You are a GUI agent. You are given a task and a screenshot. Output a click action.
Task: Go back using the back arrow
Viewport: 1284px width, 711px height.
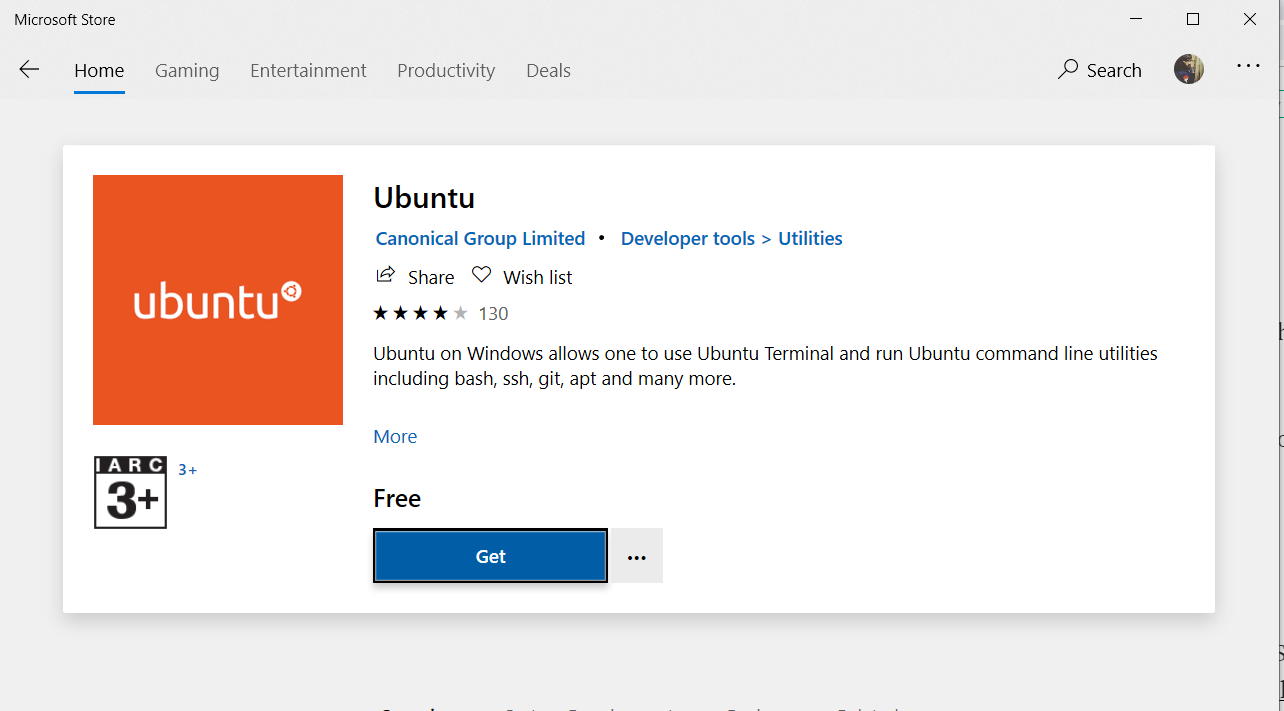pos(29,69)
